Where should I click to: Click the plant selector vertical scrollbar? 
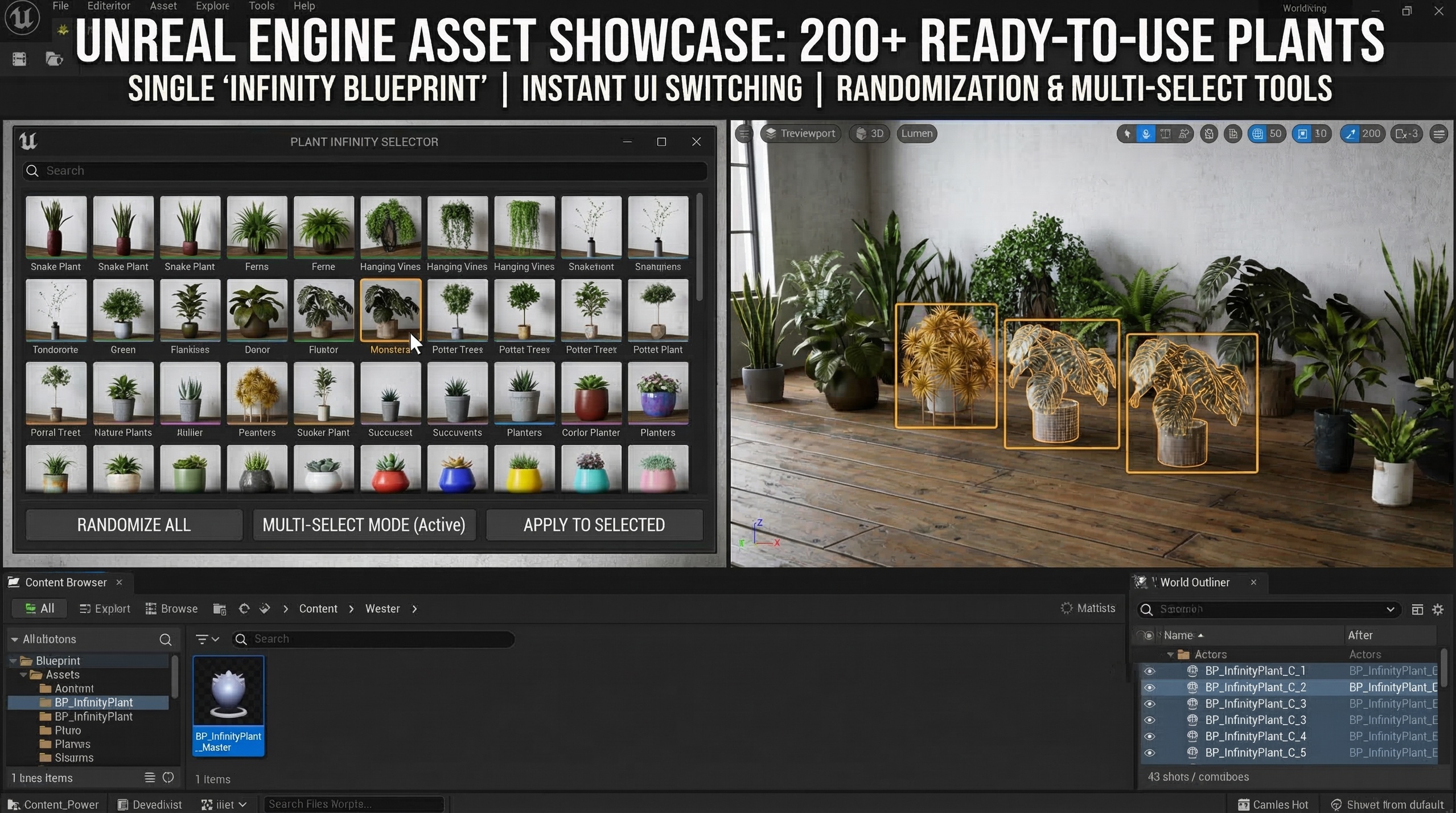(x=699, y=247)
